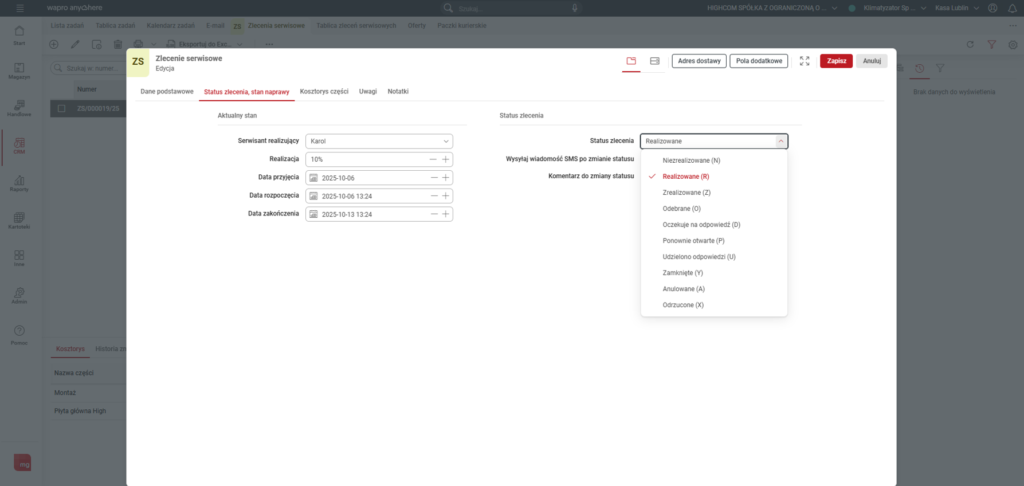Choose Udzielono odpowiedzi (U) status
1024x486 pixels.
click(x=714, y=257)
